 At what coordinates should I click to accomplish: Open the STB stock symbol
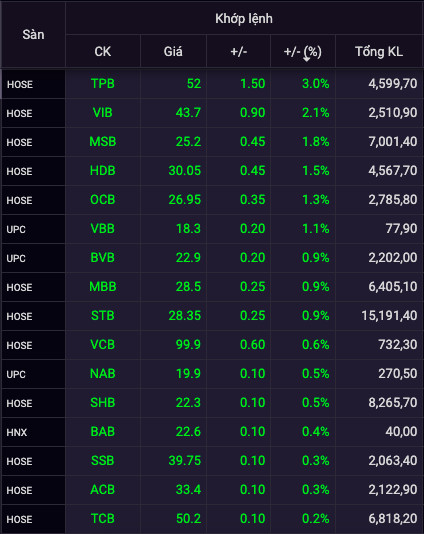pyautogui.click(x=103, y=315)
